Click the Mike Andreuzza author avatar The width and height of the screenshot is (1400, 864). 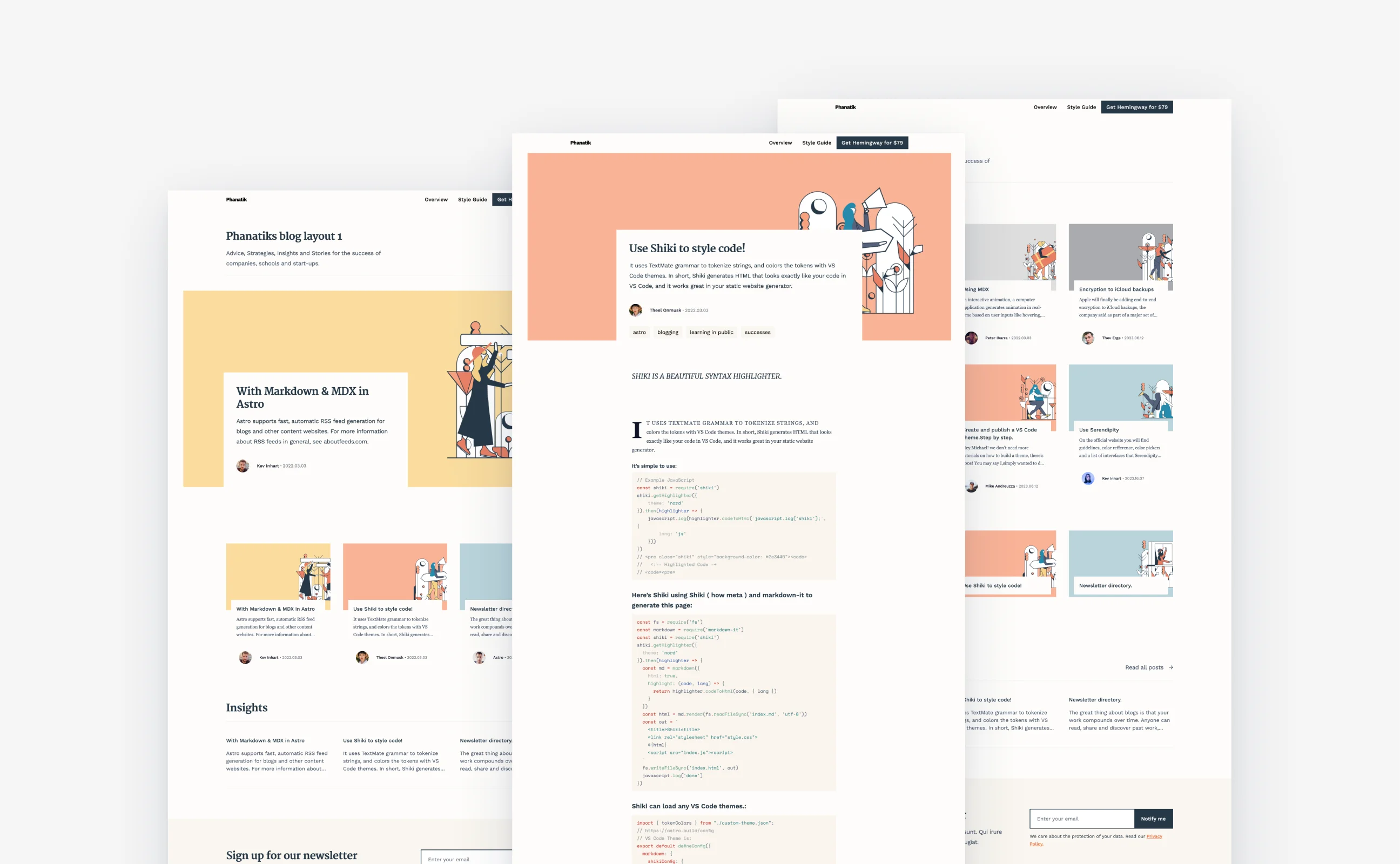[971, 487]
